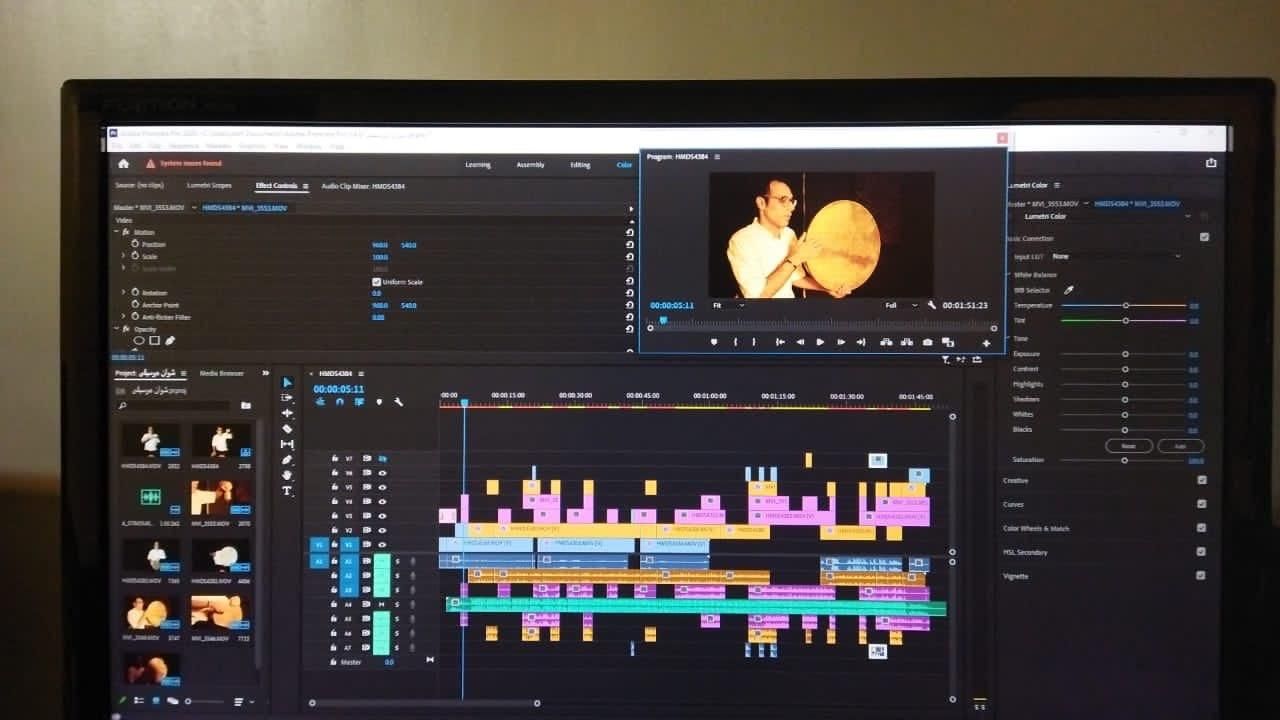Screen dimensions: 1280x720
Task: Click the Lift button in Program monitor
Action: coord(885,342)
